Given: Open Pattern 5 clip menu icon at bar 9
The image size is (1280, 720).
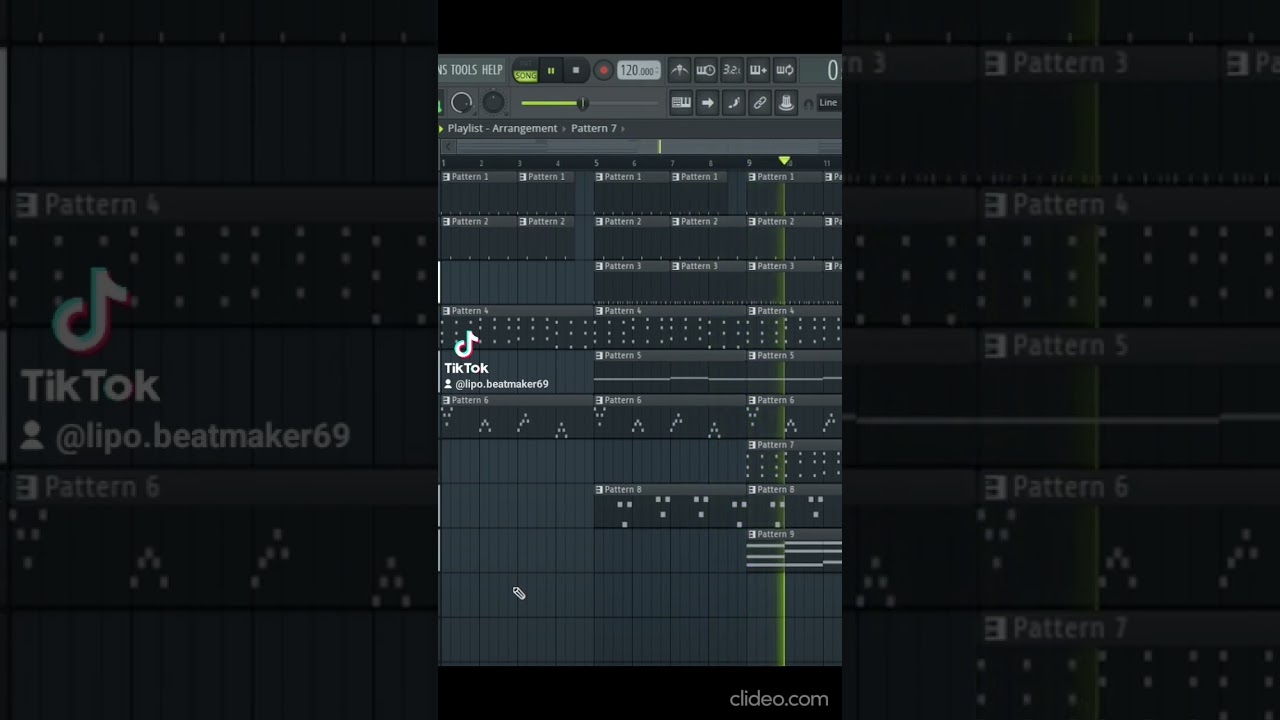Looking at the screenshot, I should pyautogui.click(x=753, y=356).
